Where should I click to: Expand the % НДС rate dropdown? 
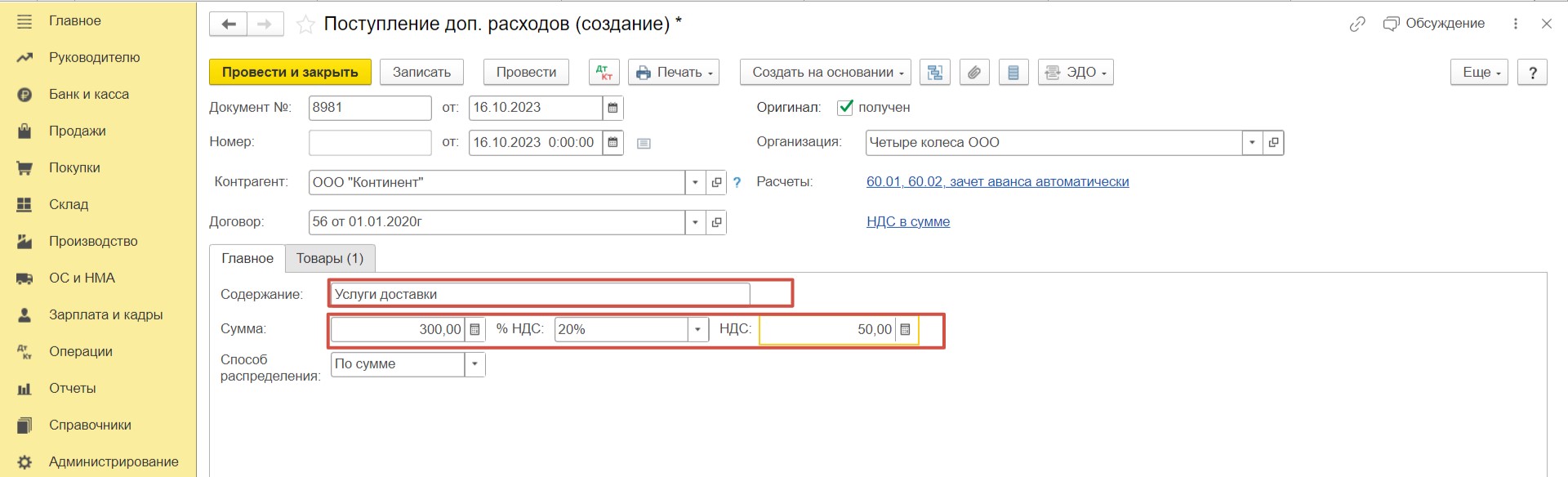[697, 329]
